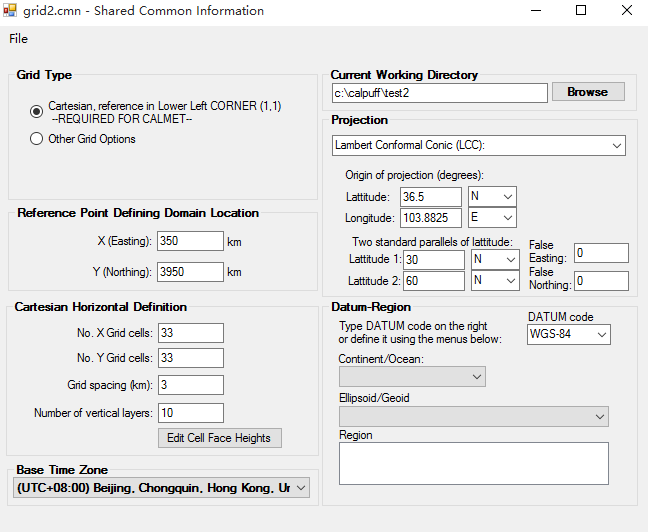
Task: Click the Browse button
Action: tap(587, 92)
